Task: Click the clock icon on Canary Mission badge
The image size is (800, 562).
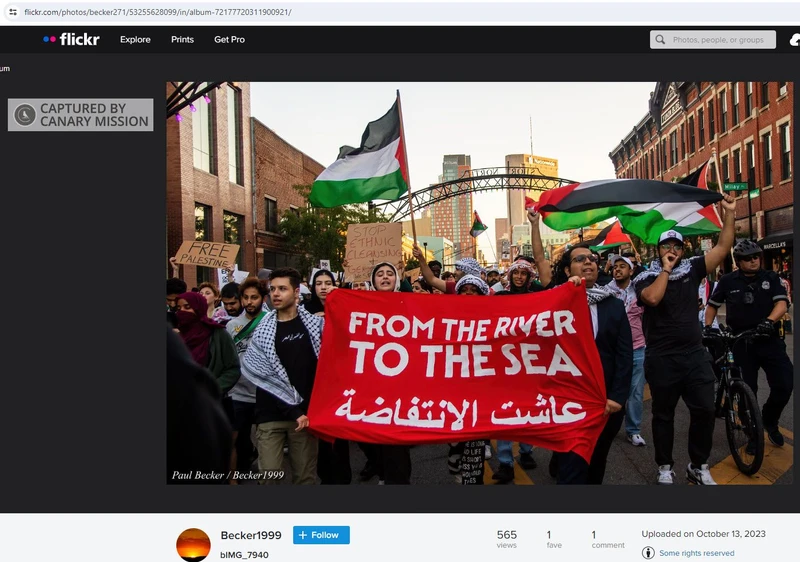Action: coord(24,115)
